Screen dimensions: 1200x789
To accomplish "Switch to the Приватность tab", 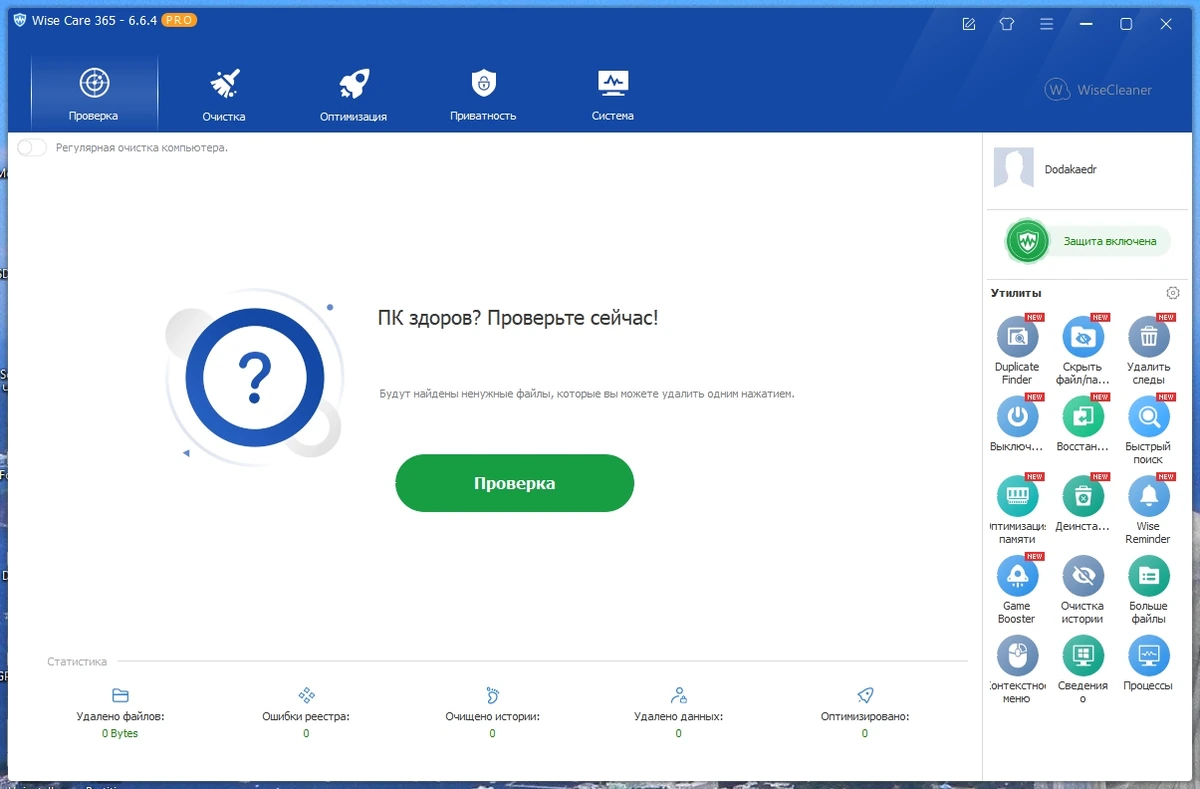I will [483, 93].
